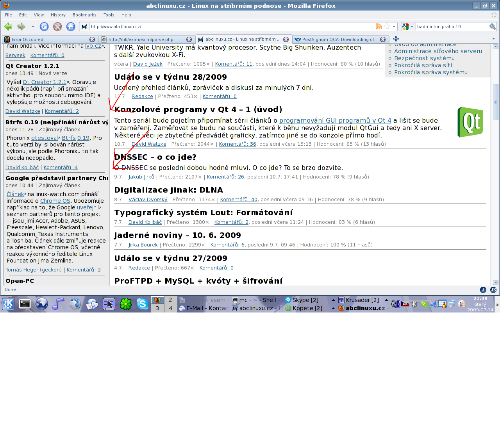Reload the page with the blue reload icon

tap(44, 27)
